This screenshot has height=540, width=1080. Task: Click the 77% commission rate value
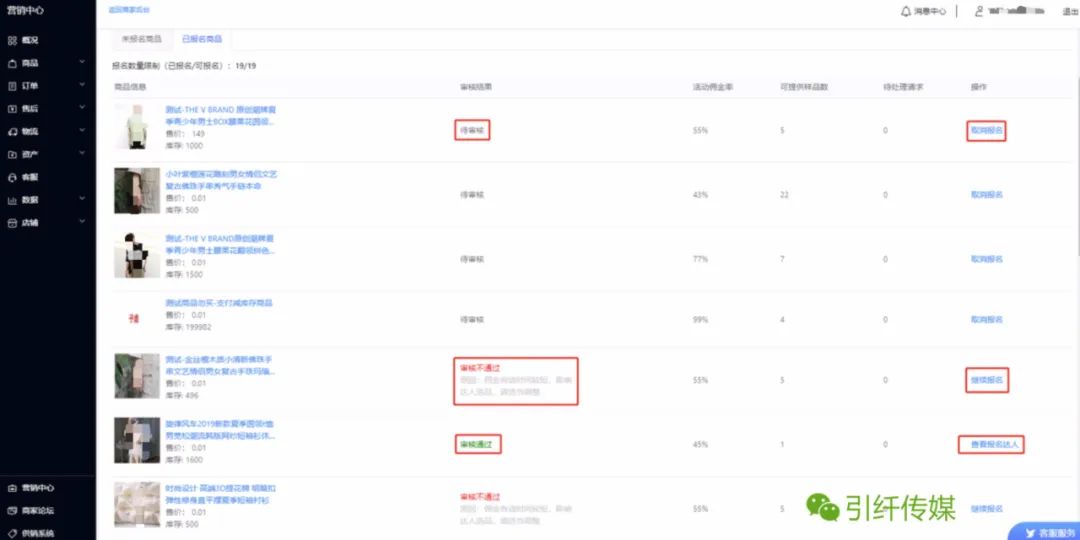click(700, 260)
